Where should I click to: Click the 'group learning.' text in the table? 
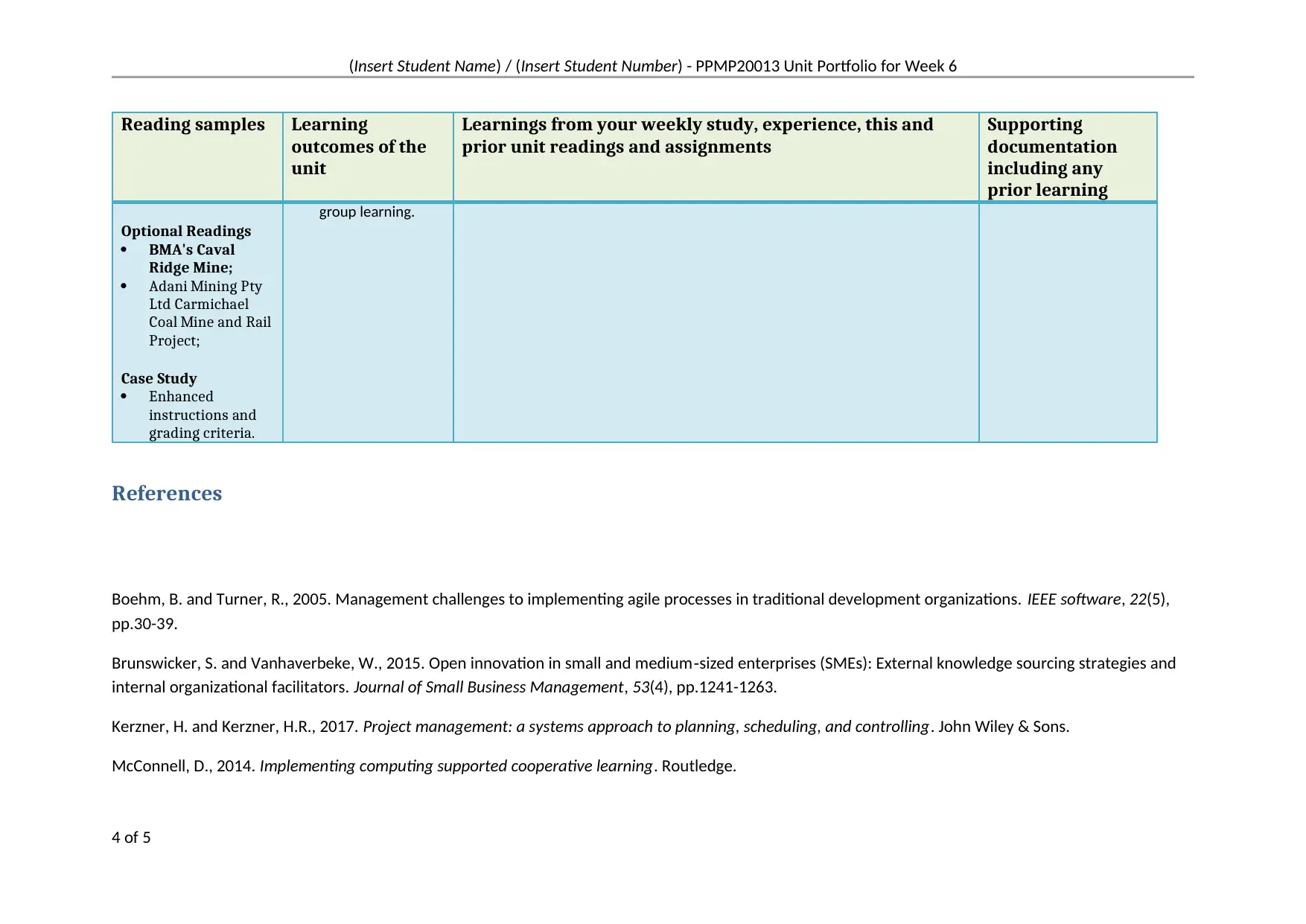(366, 212)
